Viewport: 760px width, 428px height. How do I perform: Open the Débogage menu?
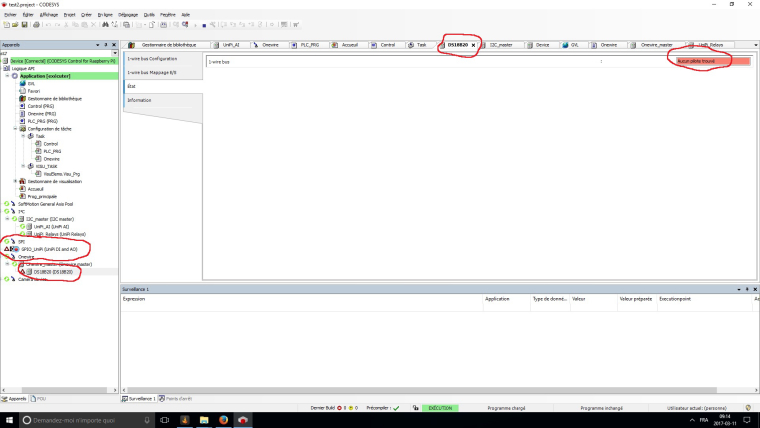click(x=128, y=15)
